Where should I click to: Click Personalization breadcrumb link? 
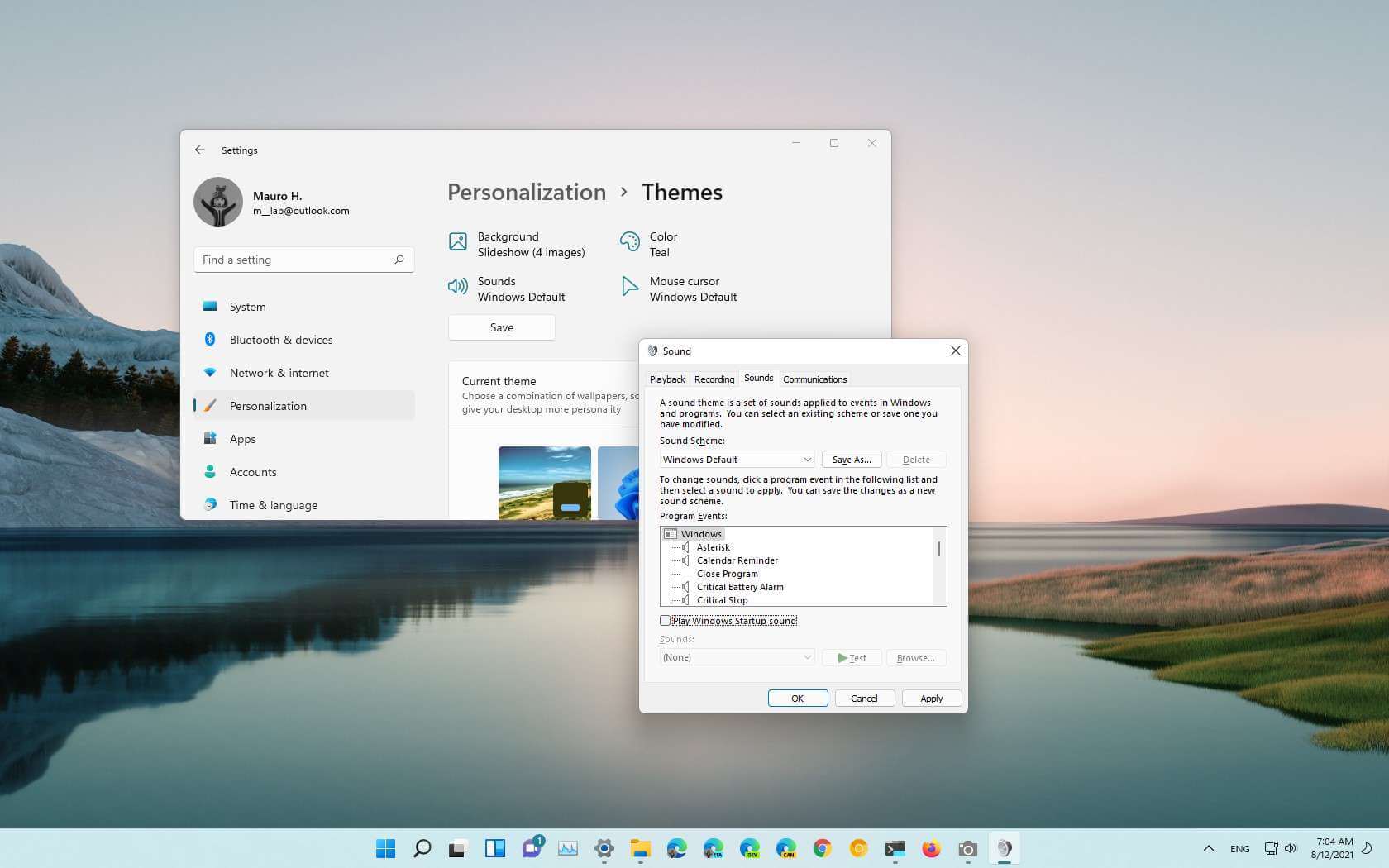tap(527, 192)
